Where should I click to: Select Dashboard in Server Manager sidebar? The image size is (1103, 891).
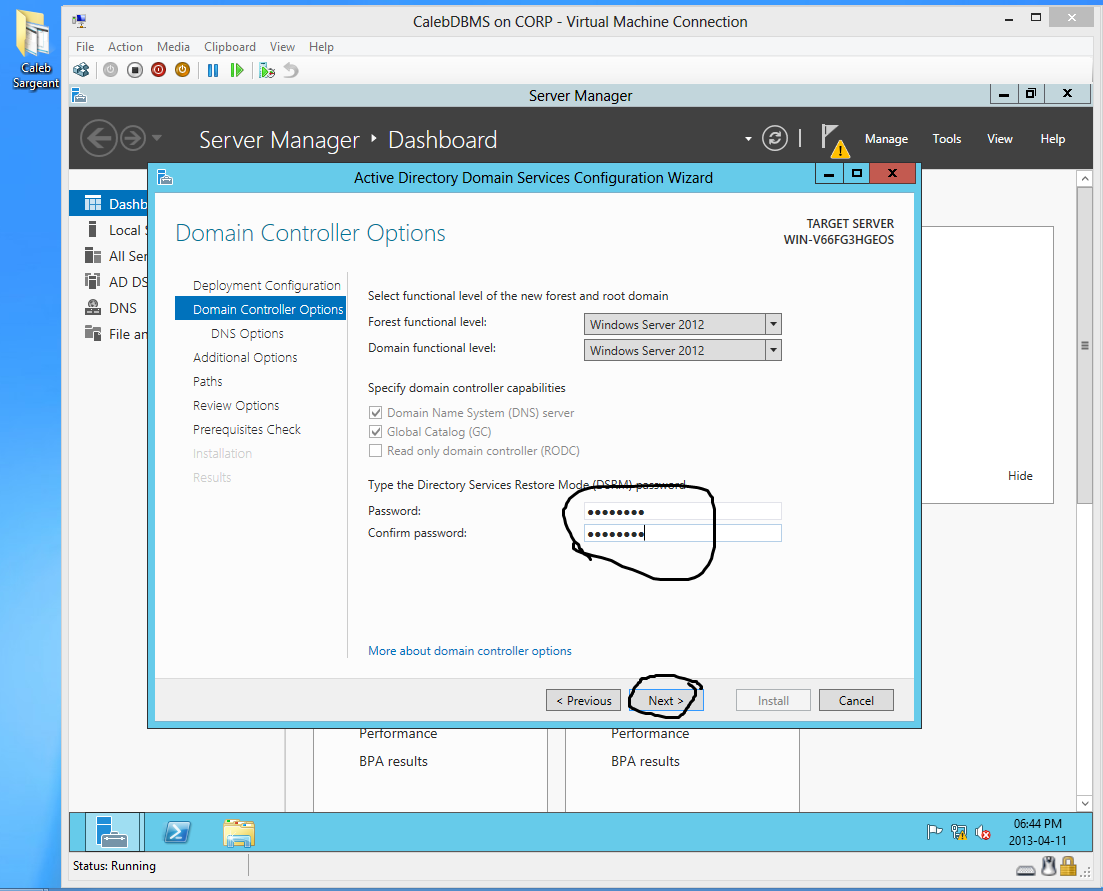click(x=109, y=203)
